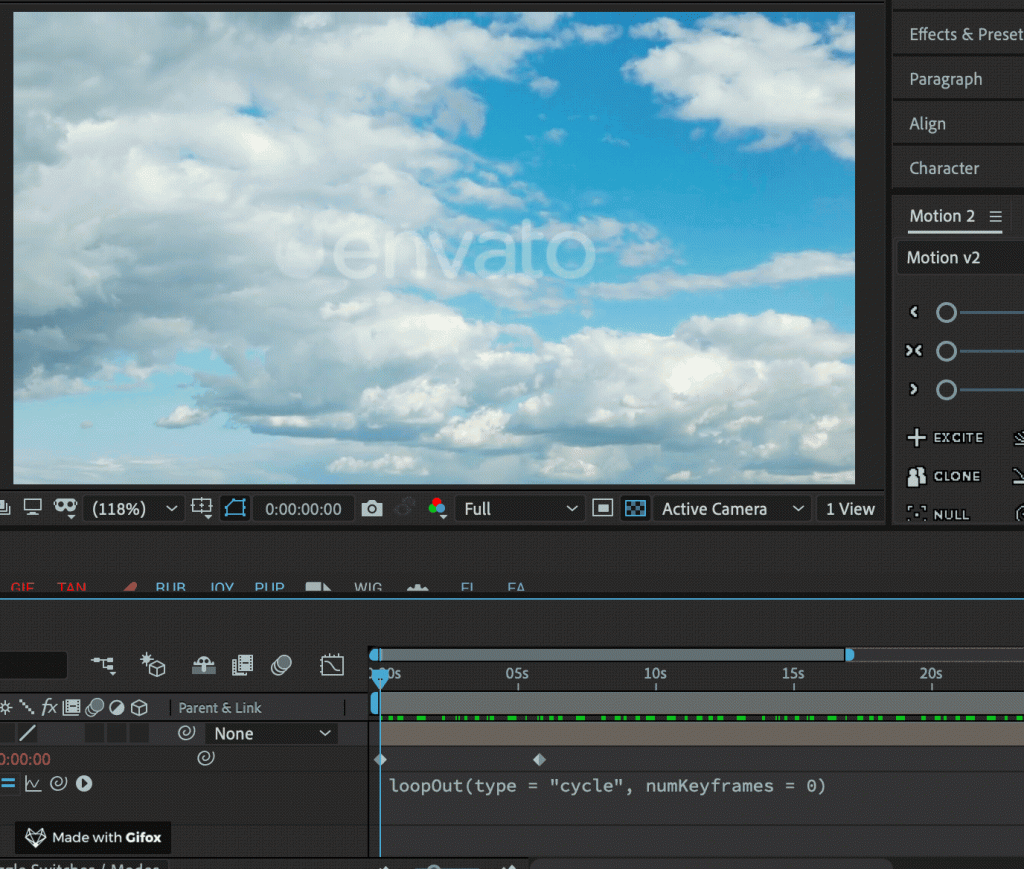
Task: Expand the parent None dropdown
Action: tap(272, 734)
